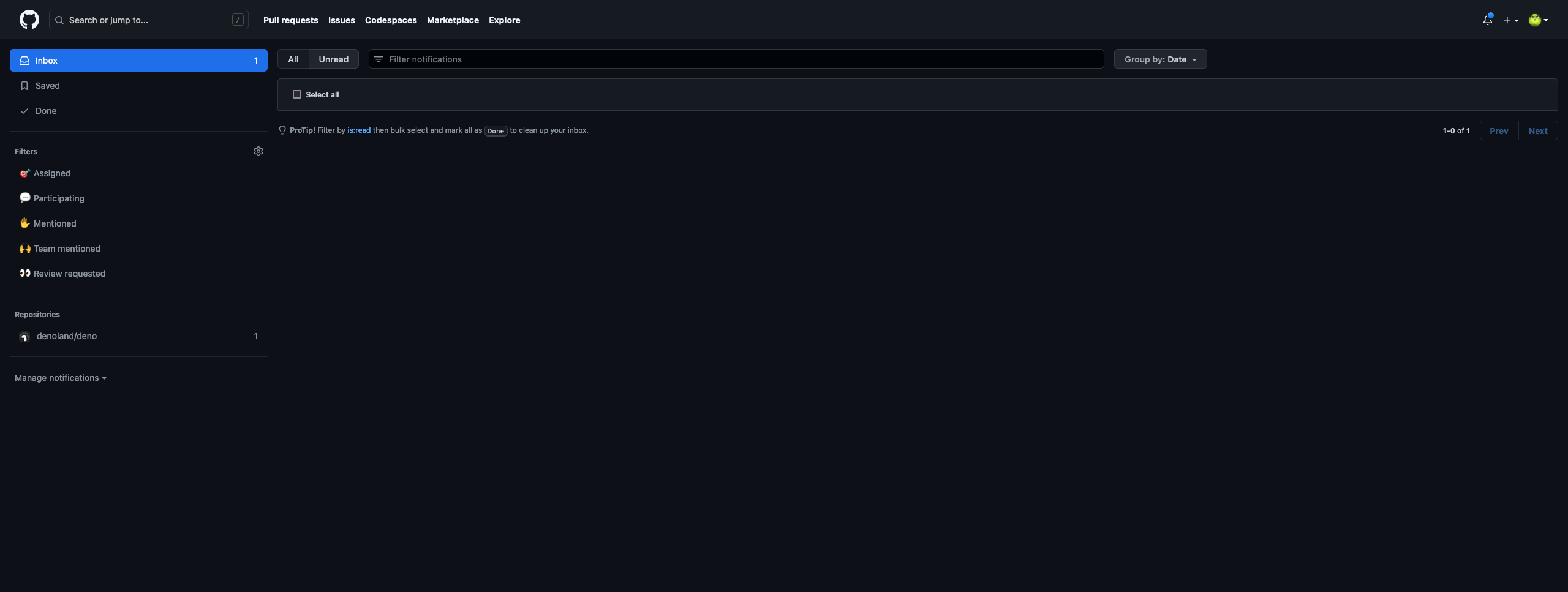Open custom filter settings gear

258,151
